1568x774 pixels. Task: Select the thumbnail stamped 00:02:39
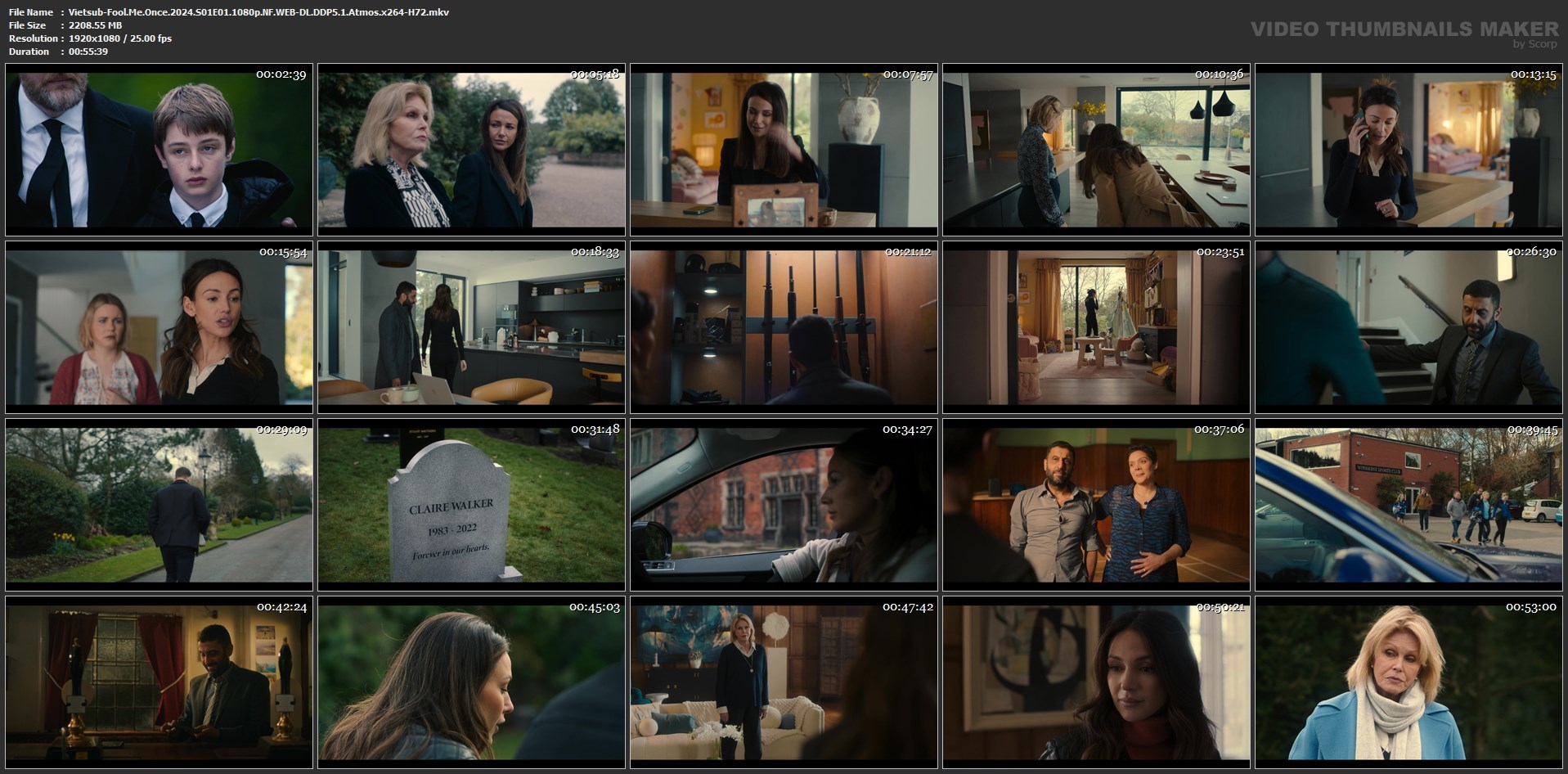159,150
